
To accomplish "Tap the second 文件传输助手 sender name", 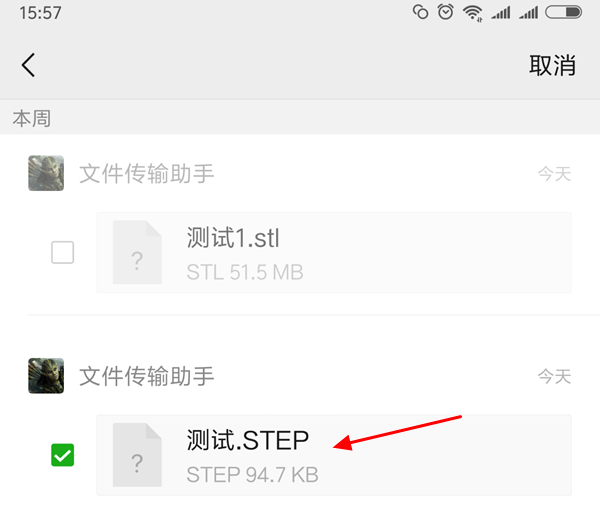I will pos(146,376).
